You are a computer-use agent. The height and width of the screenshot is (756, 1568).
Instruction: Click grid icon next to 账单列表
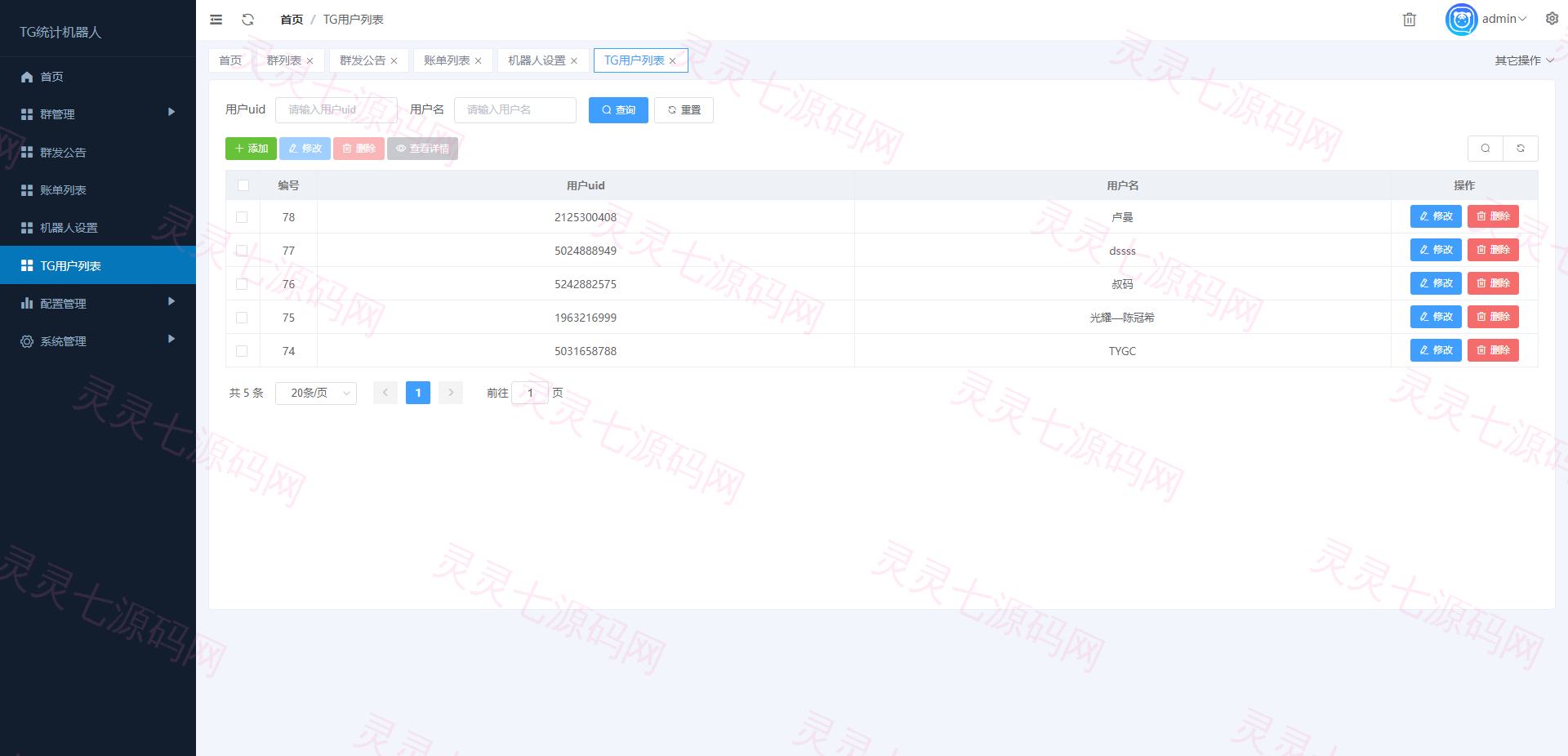tap(27, 190)
